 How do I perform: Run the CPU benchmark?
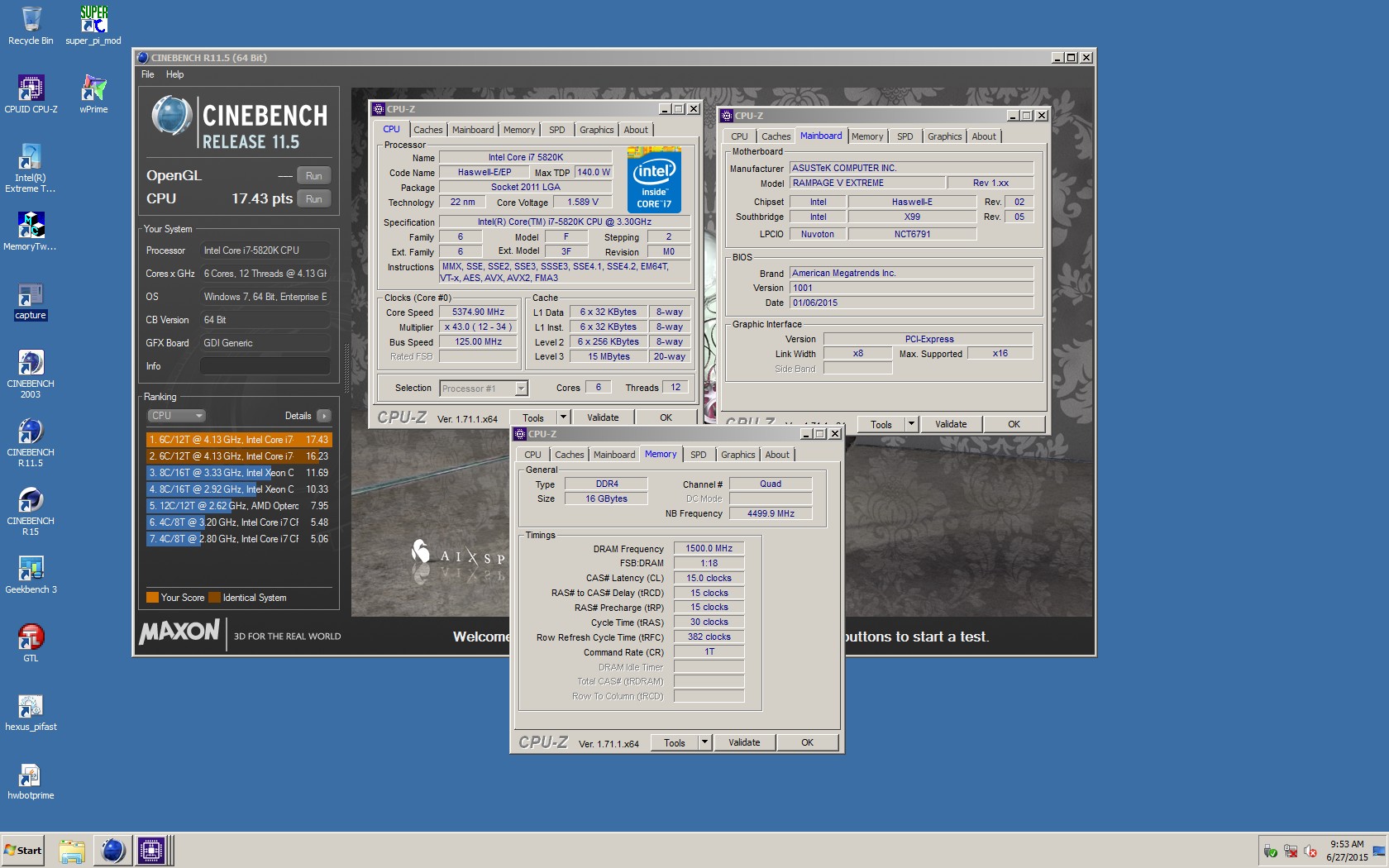[314, 198]
